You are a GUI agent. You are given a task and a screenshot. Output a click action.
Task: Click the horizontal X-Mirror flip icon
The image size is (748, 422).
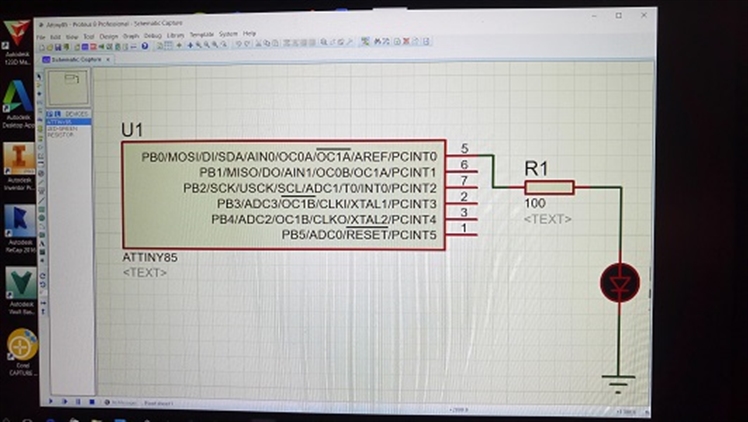coord(43,302)
